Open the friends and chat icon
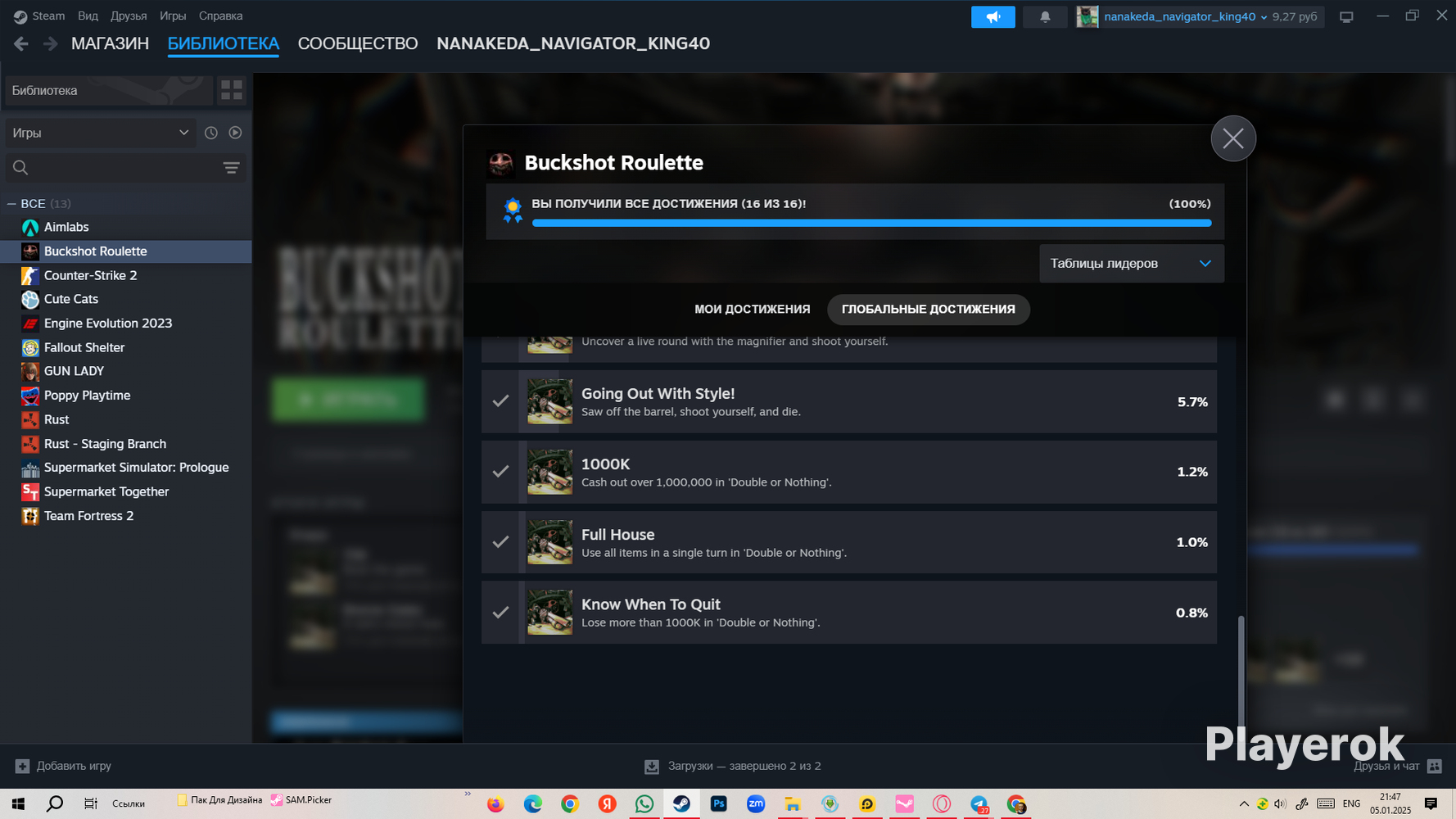Screen dimensions: 1456x819 coord(1435,766)
